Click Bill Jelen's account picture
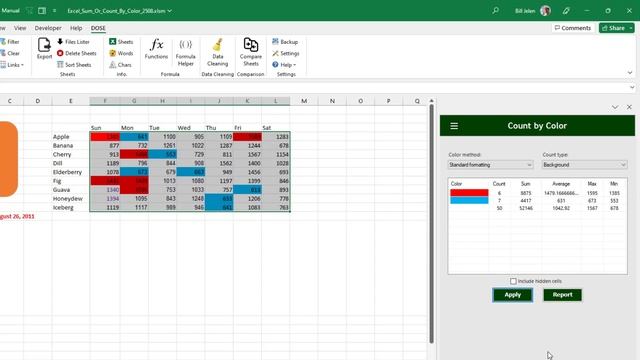This screenshot has width=640, height=360. click(x=545, y=11)
